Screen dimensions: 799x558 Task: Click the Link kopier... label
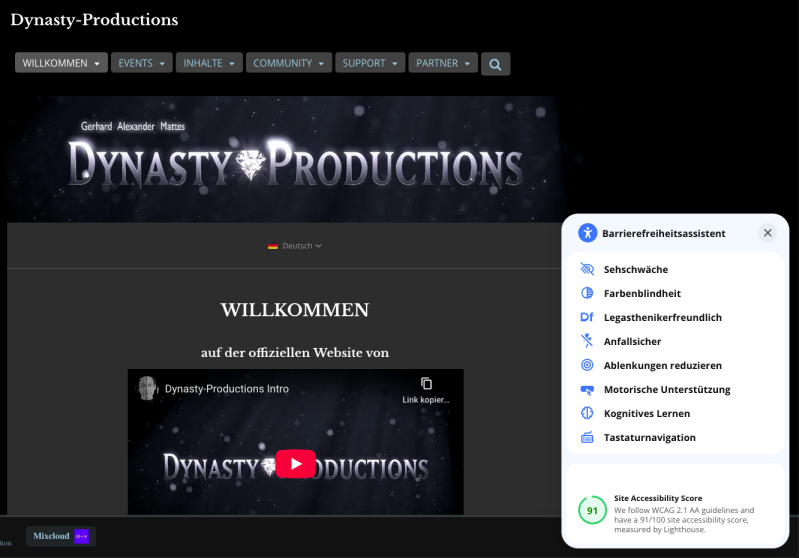426,400
